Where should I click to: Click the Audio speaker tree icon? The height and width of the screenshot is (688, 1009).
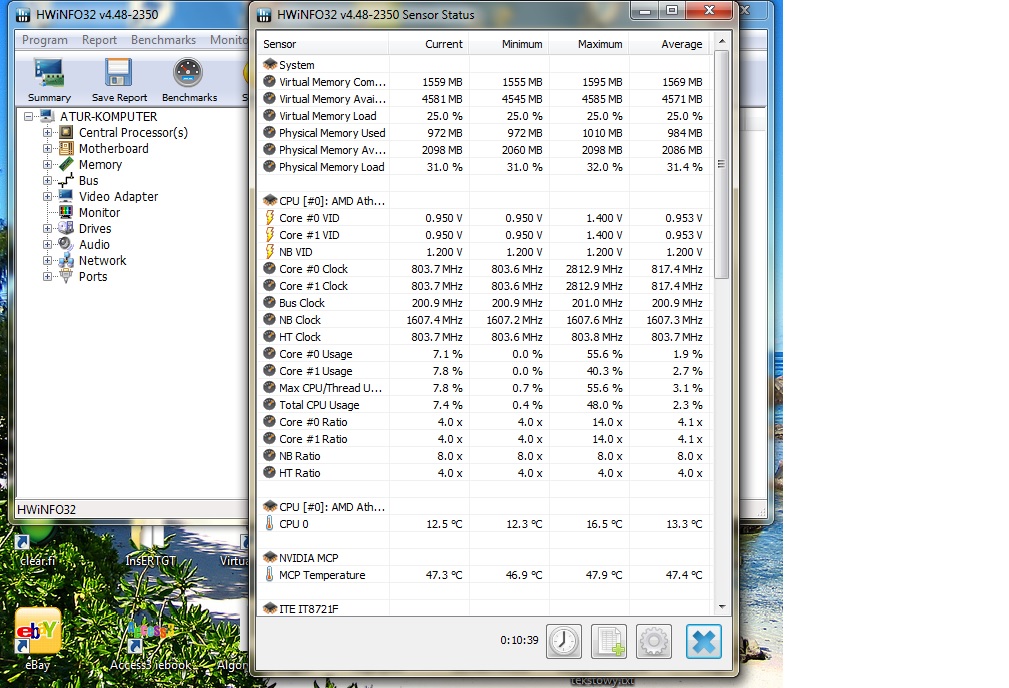[66, 245]
